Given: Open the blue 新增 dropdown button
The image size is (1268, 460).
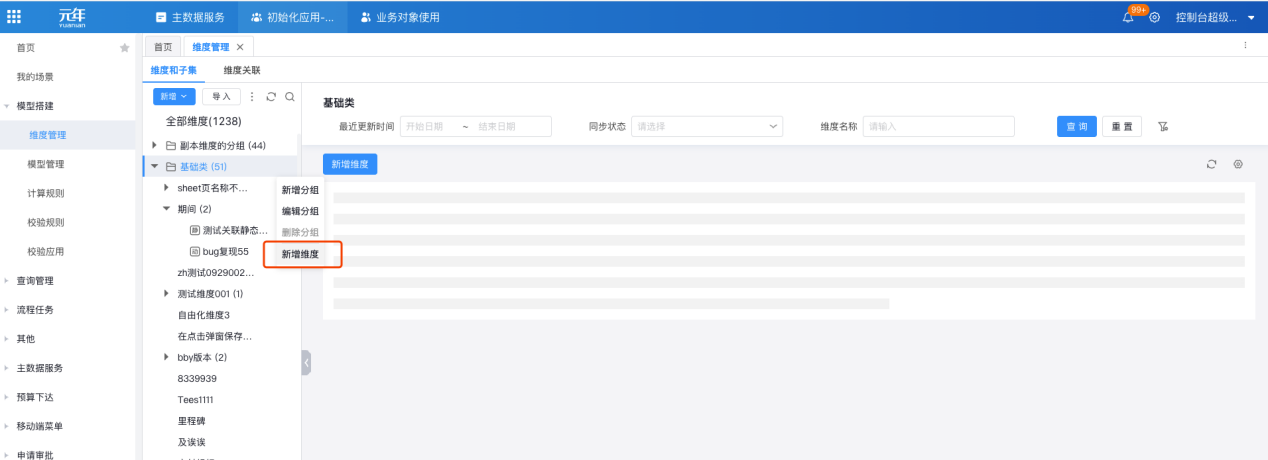Looking at the screenshot, I should point(174,97).
